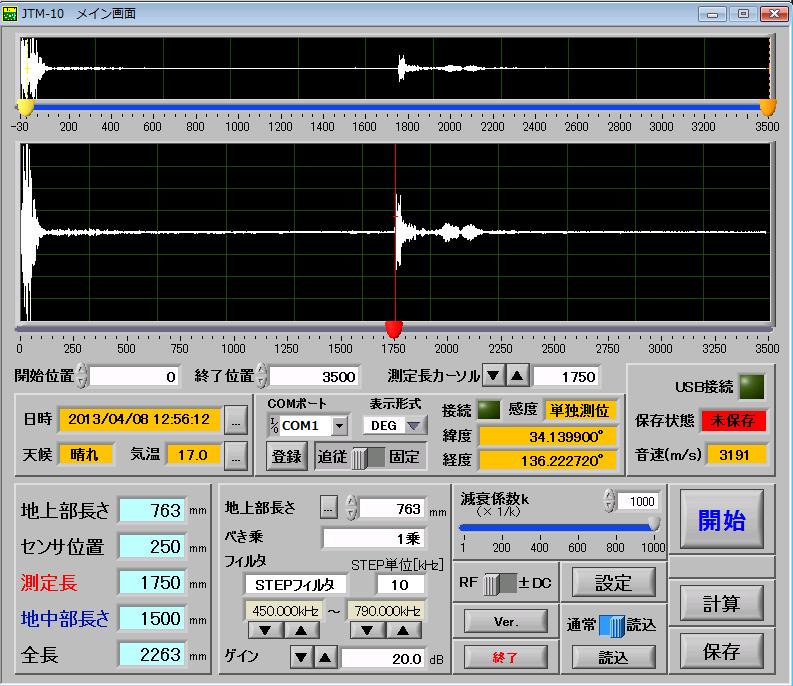Click the browse button beside 地上部長さ input

click(x=329, y=507)
